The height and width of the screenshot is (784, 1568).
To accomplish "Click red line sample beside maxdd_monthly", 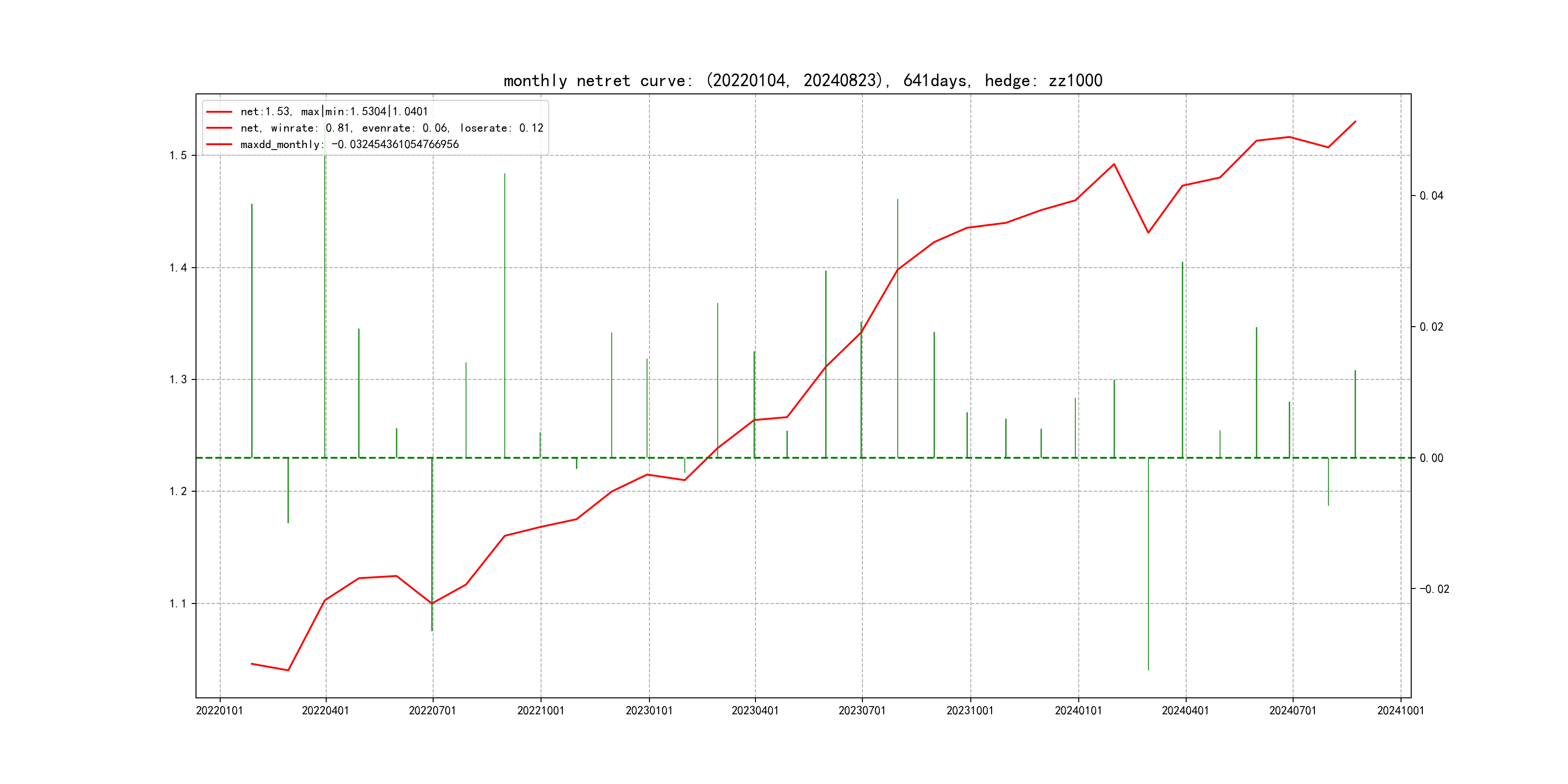I will [219, 144].
